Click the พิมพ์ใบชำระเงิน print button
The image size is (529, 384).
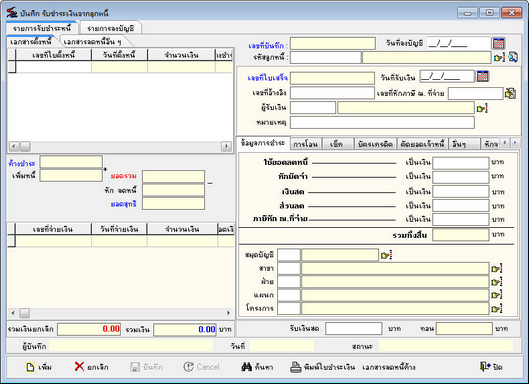tap(323, 367)
